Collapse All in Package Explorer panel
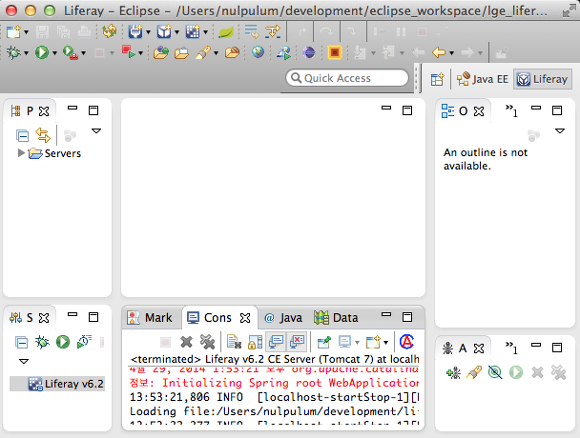 23,136
